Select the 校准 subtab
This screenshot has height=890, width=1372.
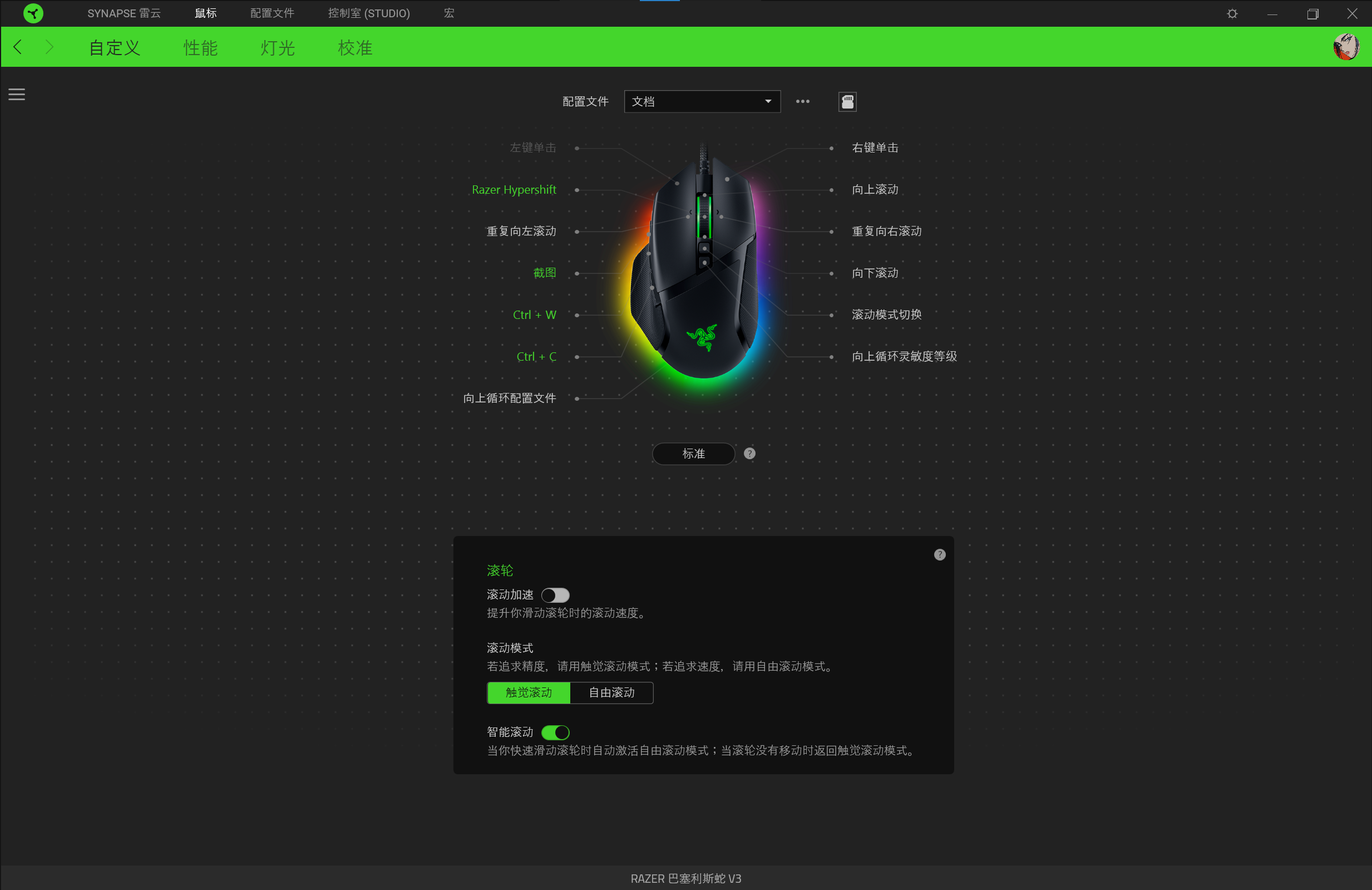[354, 47]
